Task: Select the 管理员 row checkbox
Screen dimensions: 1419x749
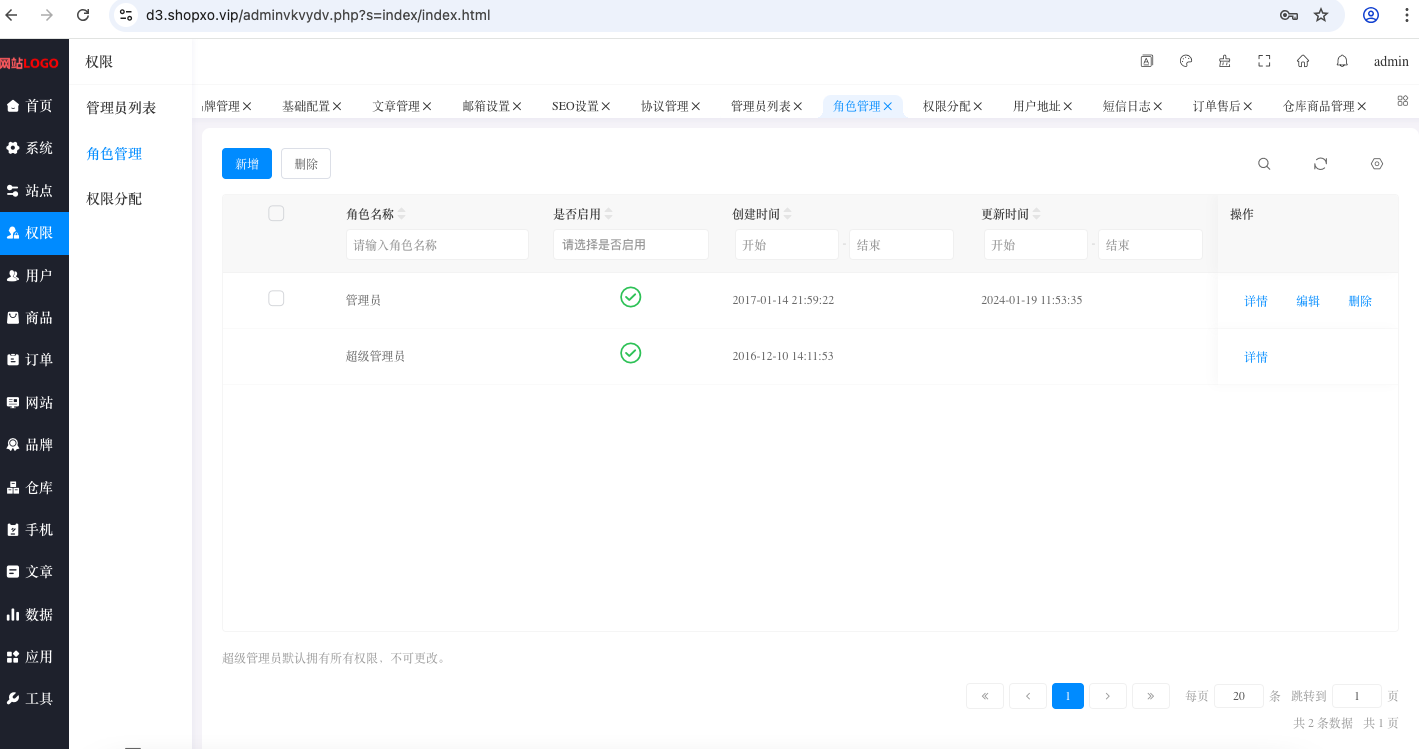Action: pos(277,298)
